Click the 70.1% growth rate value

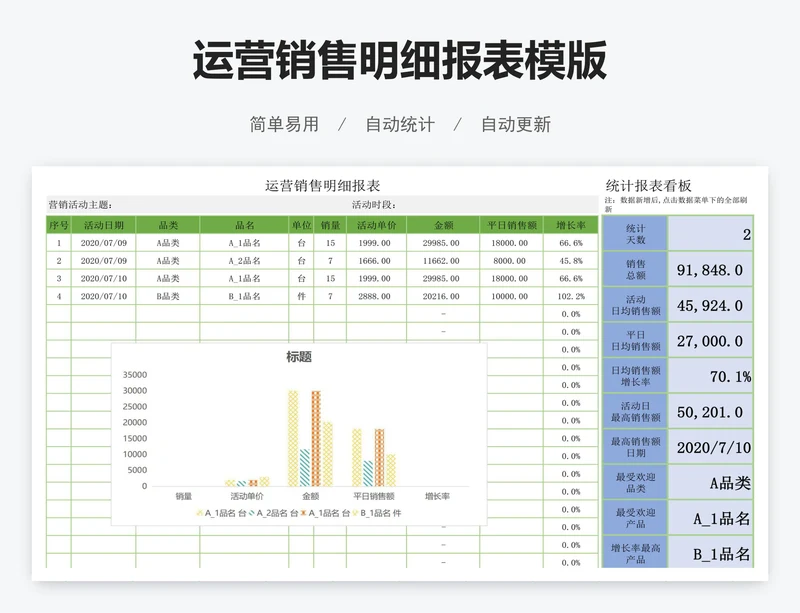coord(711,376)
